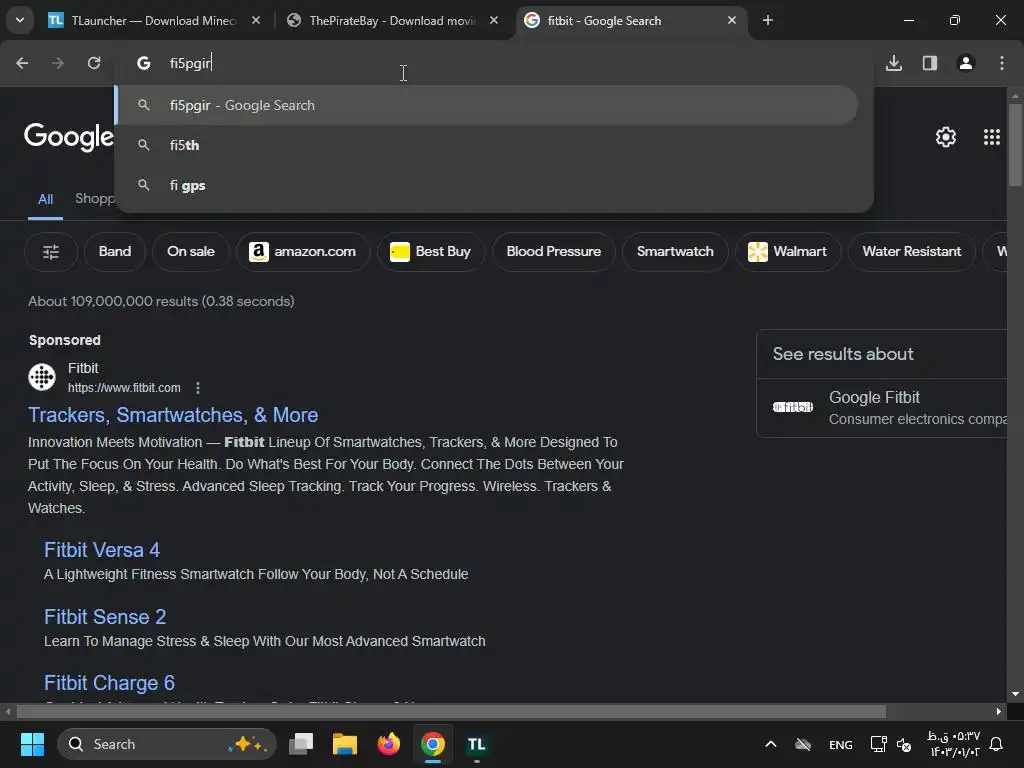Viewport: 1024px width, 768px height.
Task: Open the all filters sliders chip
Action: 51,251
